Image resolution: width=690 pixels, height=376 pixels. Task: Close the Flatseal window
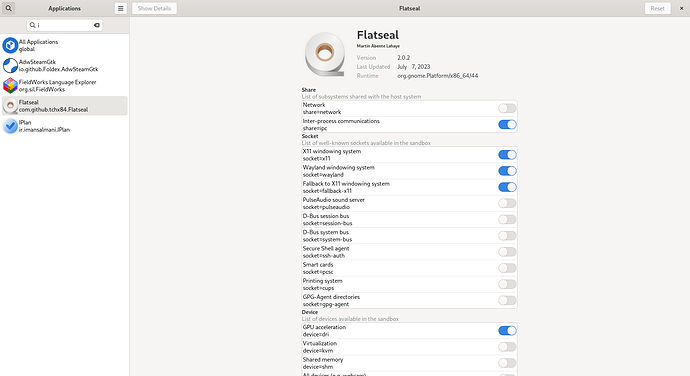(681, 8)
